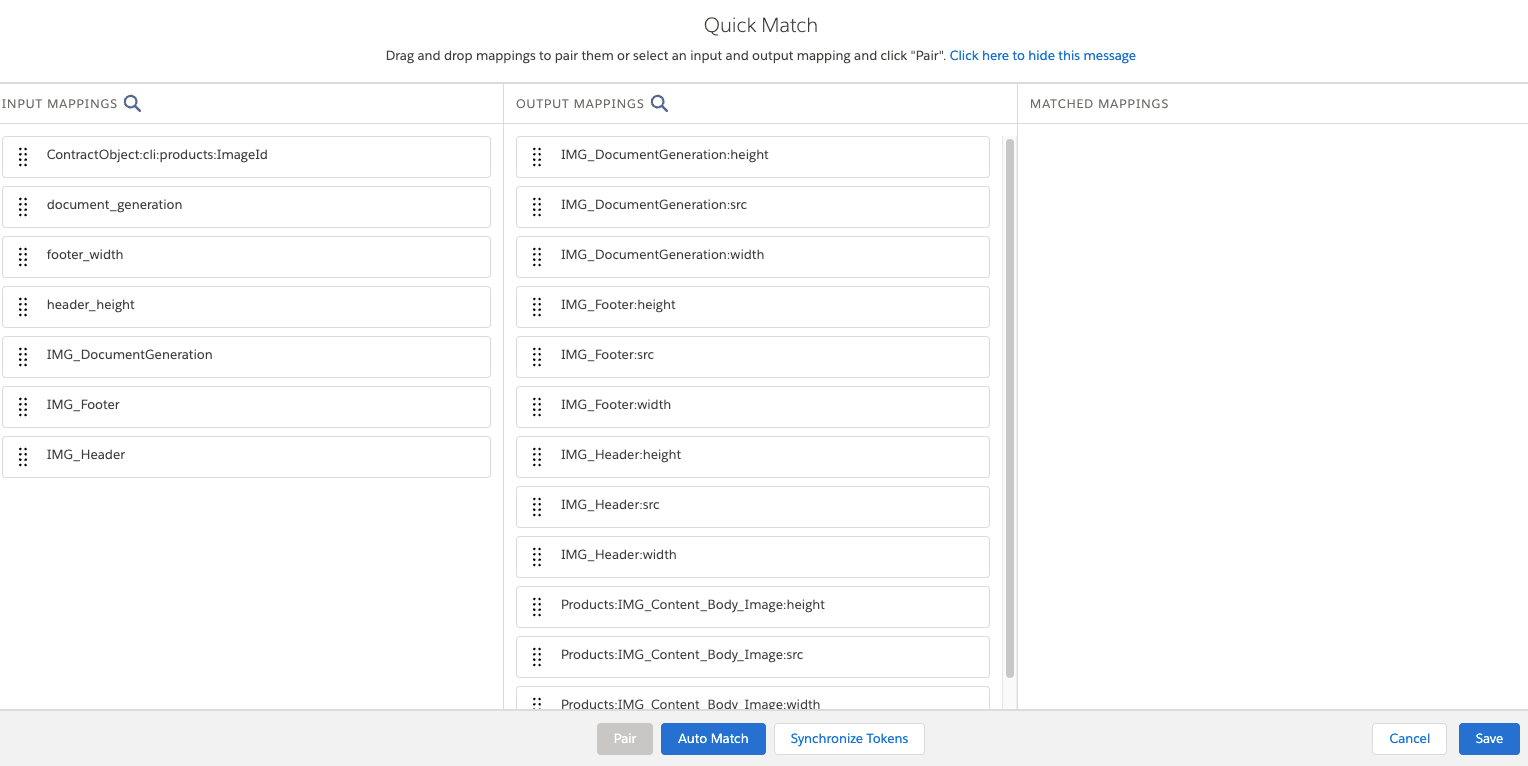
Task: Select the IMG_Footer:height output mapping
Action: click(x=752, y=306)
